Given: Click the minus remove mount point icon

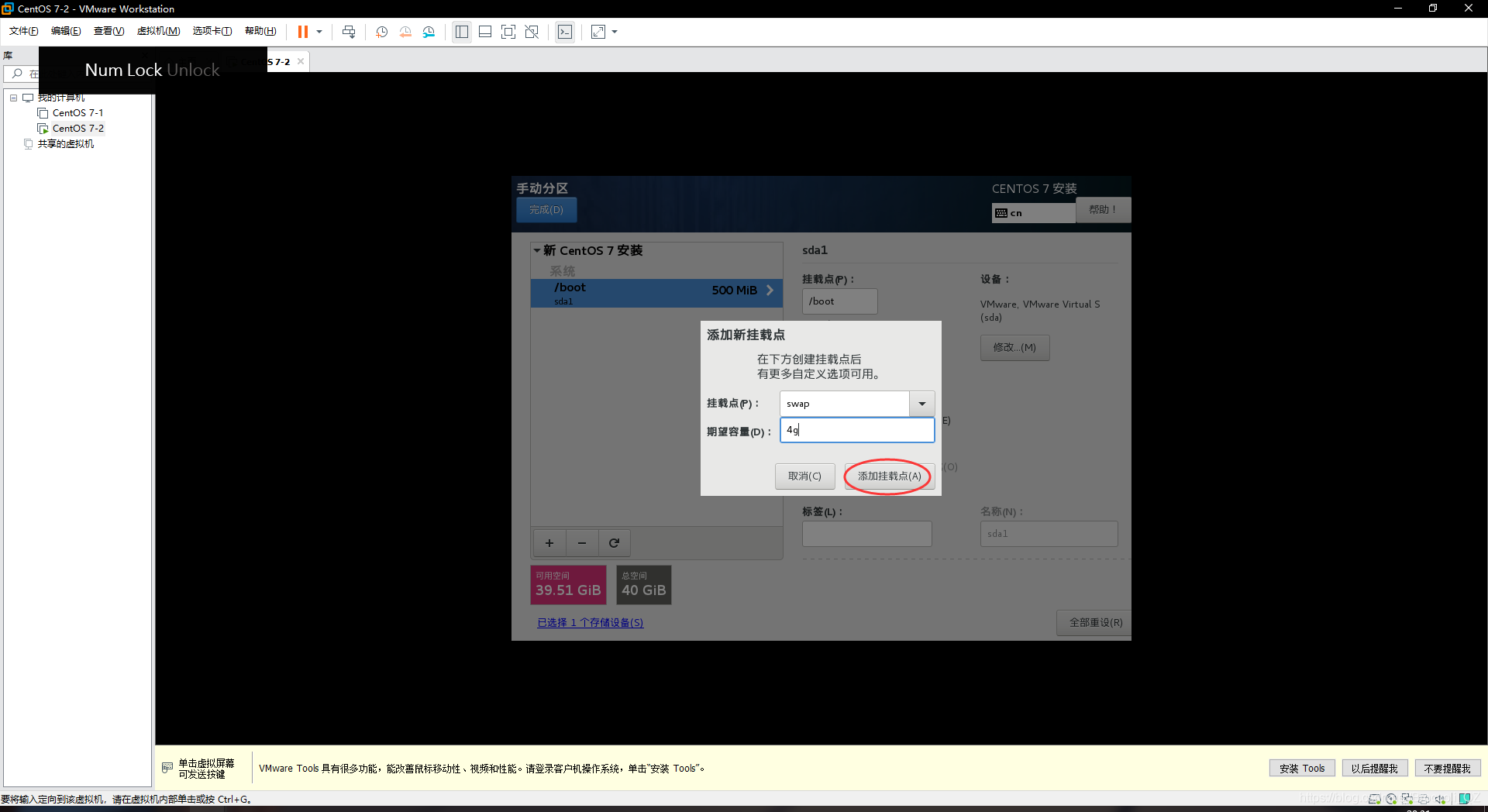Looking at the screenshot, I should click(582, 543).
